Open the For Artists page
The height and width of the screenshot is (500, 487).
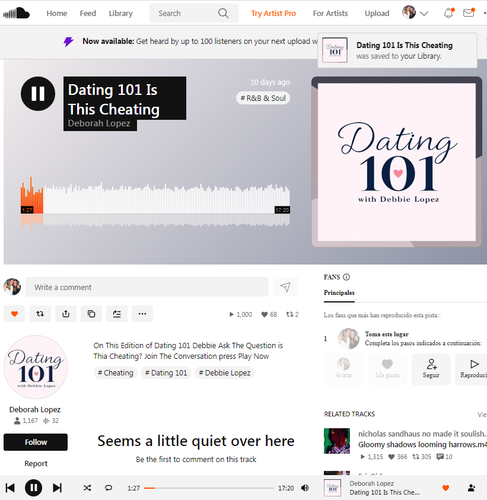pyautogui.click(x=330, y=13)
